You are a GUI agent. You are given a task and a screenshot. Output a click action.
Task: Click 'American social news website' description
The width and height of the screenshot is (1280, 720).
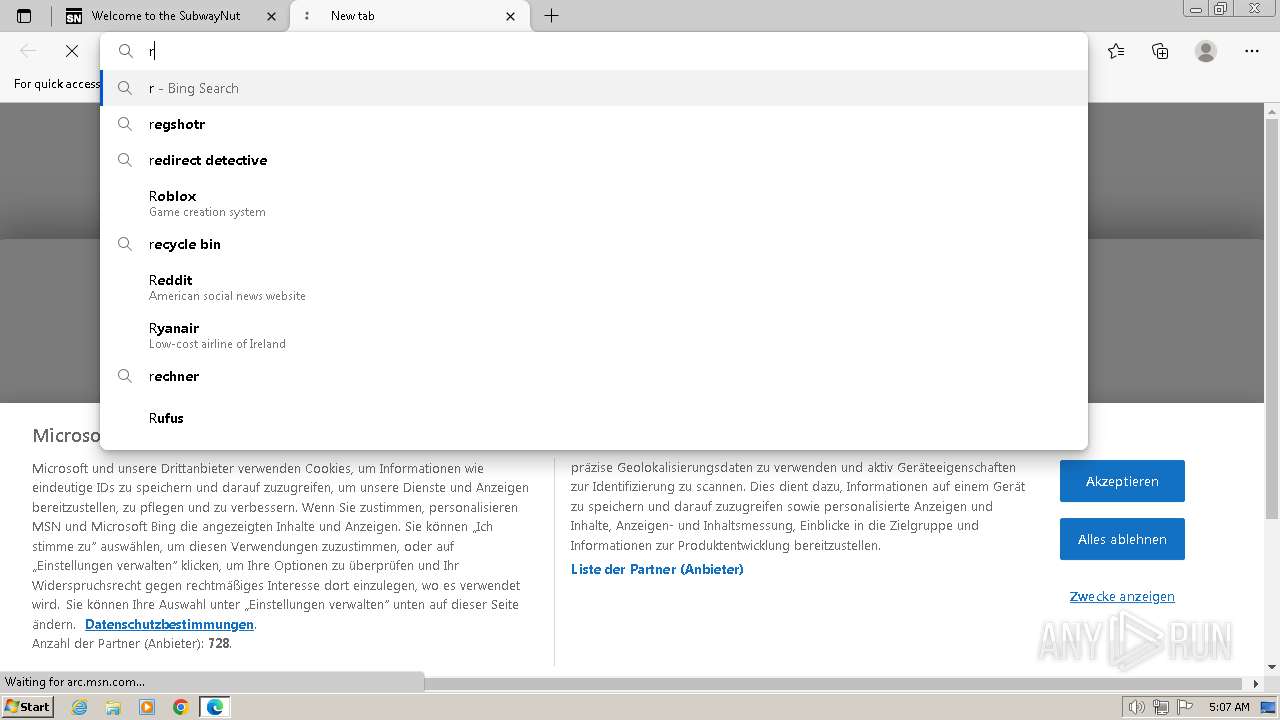coord(227,296)
